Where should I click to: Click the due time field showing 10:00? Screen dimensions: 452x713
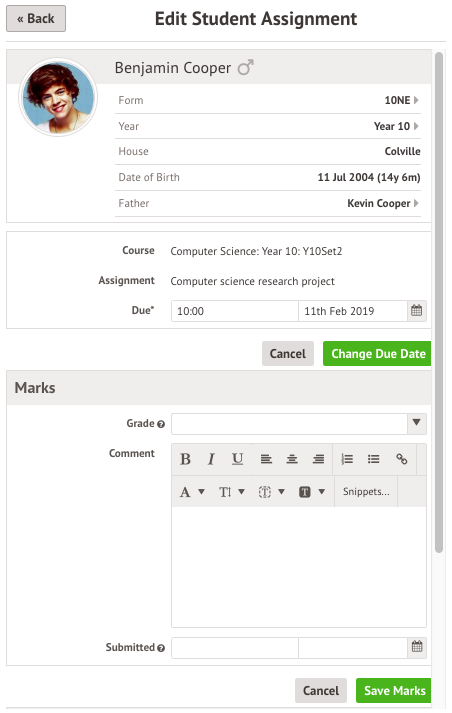pos(235,311)
